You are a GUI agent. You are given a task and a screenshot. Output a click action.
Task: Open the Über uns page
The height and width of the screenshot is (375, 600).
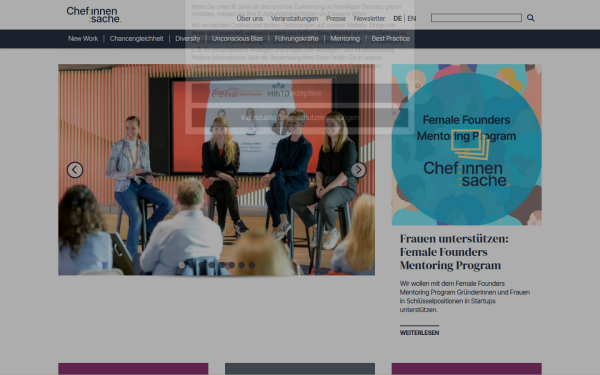click(249, 18)
